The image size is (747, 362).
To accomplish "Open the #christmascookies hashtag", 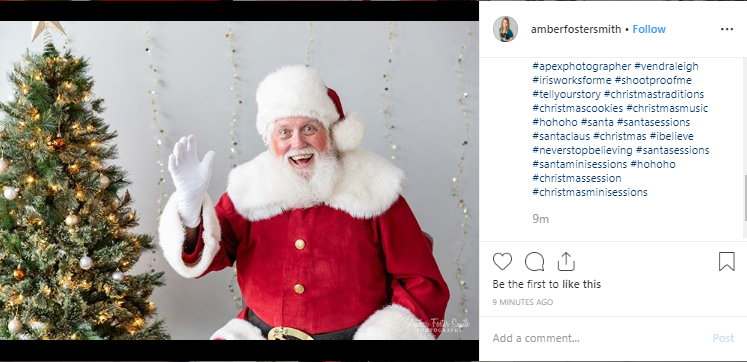I will pyautogui.click(x=578, y=108).
